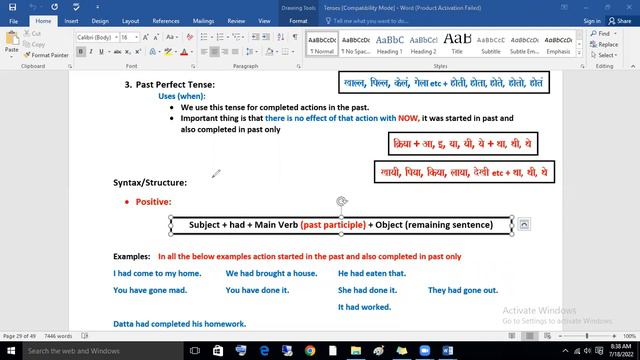Switch to Web Layout view

(547, 336)
